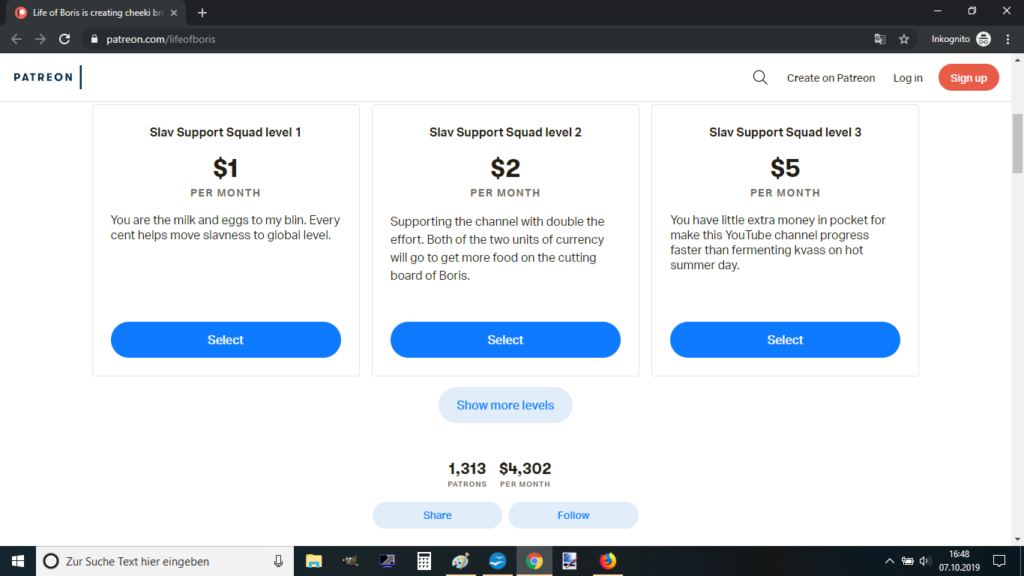Screen dimensions: 1024x576
Task: Click the volume speaker icon
Action: (925, 561)
